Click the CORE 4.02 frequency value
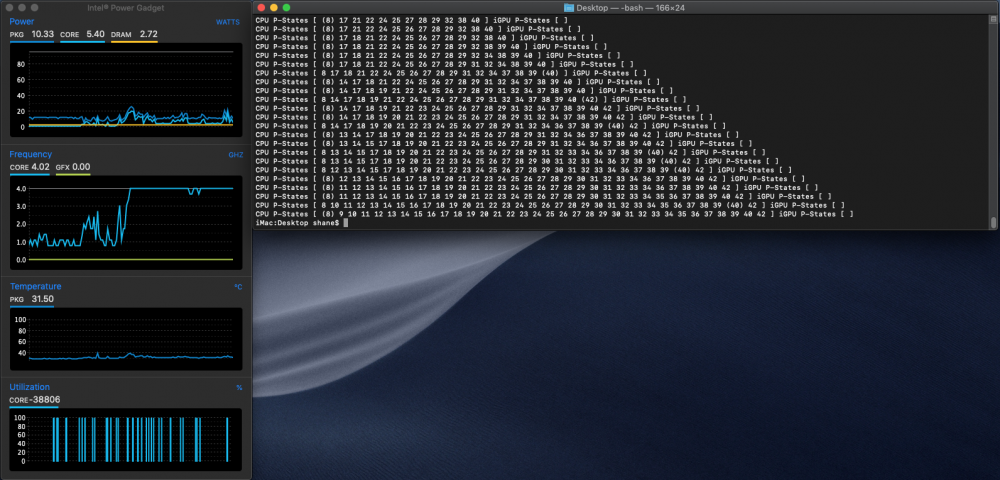The width and height of the screenshot is (1000, 480). 29,167
